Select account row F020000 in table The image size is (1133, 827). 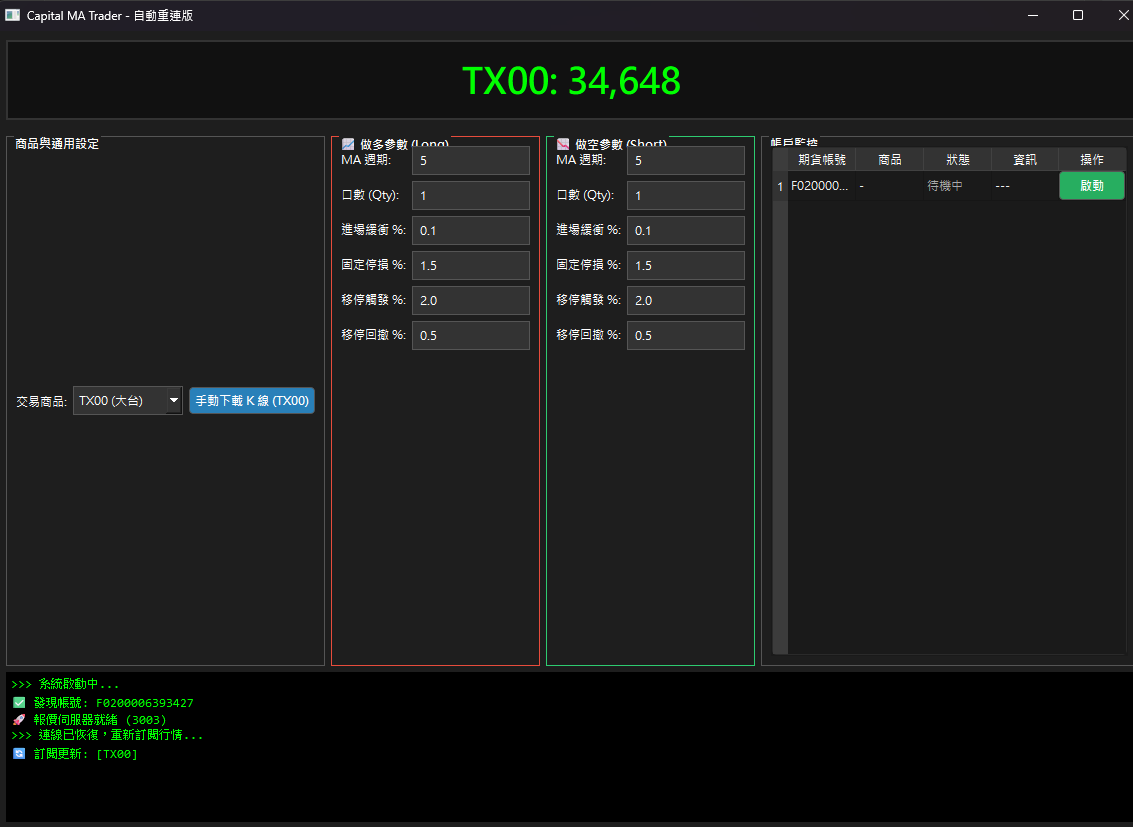[819, 186]
